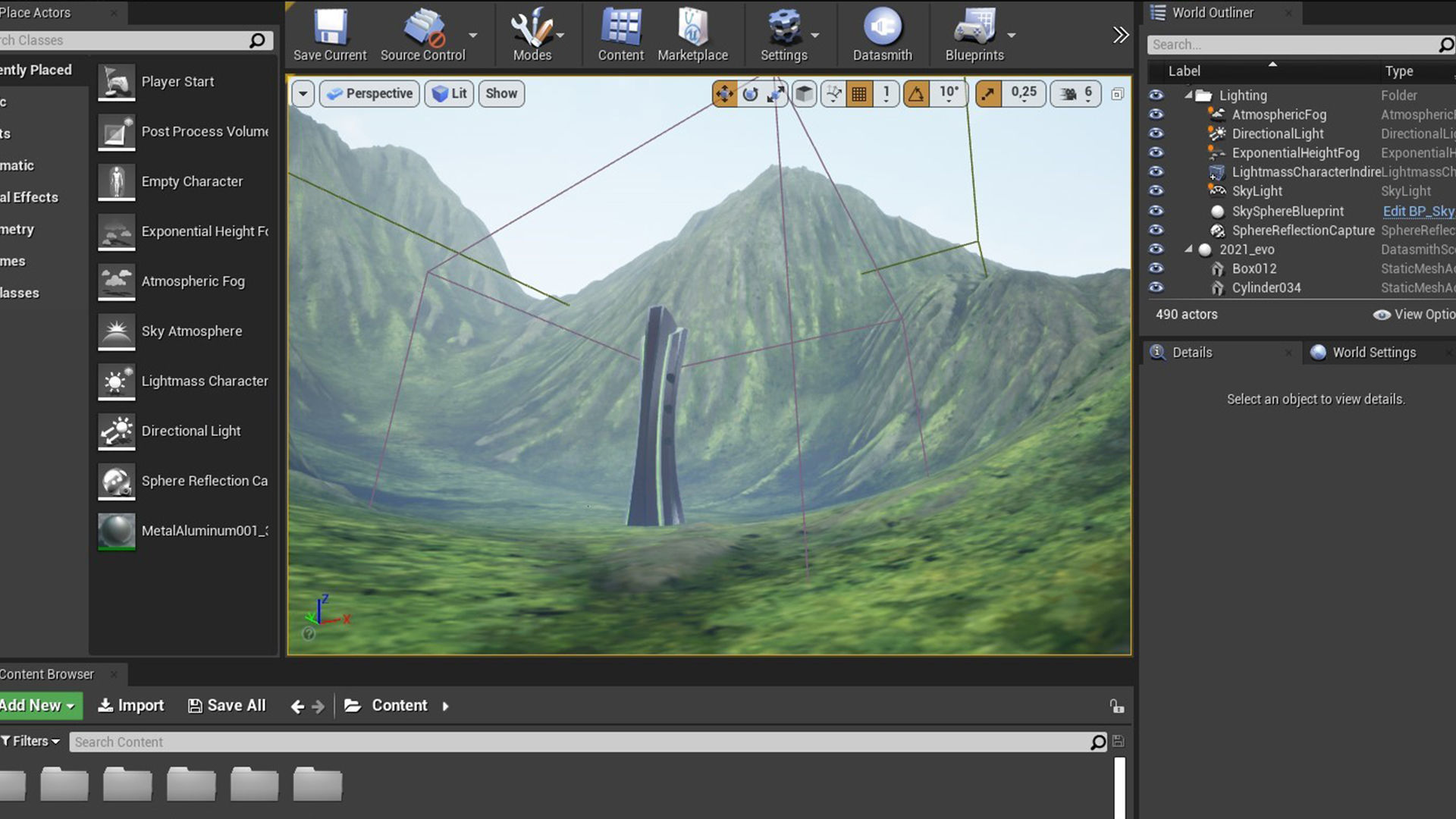
Task: Select the rotate gizmo tool in viewport
Action: pyautogui.click(x=750, y=94)
